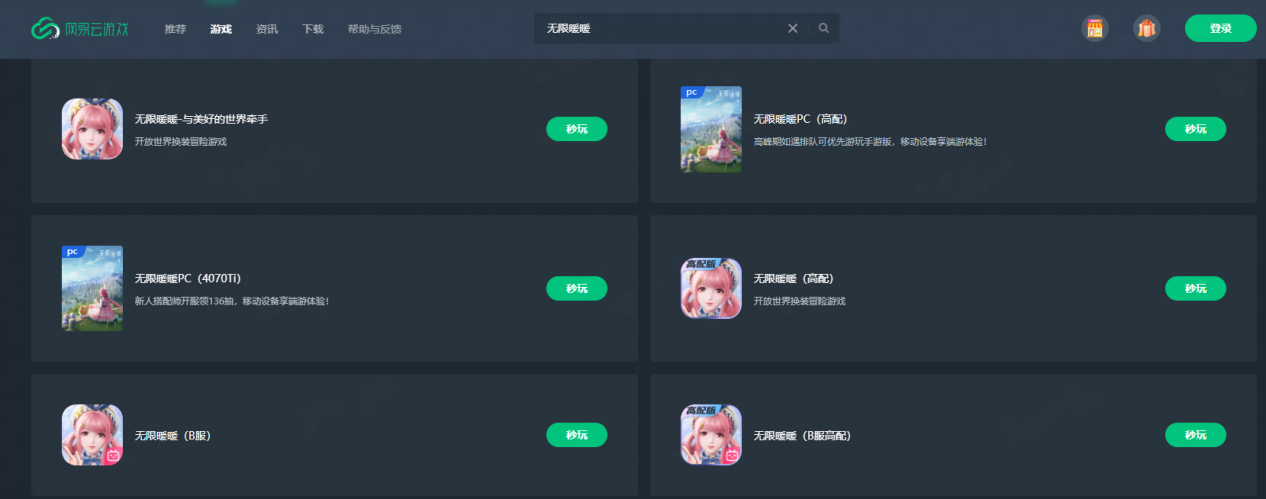Go to the 下载 navigation tab
The width and height of the screenshot is (1266, 499).
pyautogui.click(x=313, y=29)
